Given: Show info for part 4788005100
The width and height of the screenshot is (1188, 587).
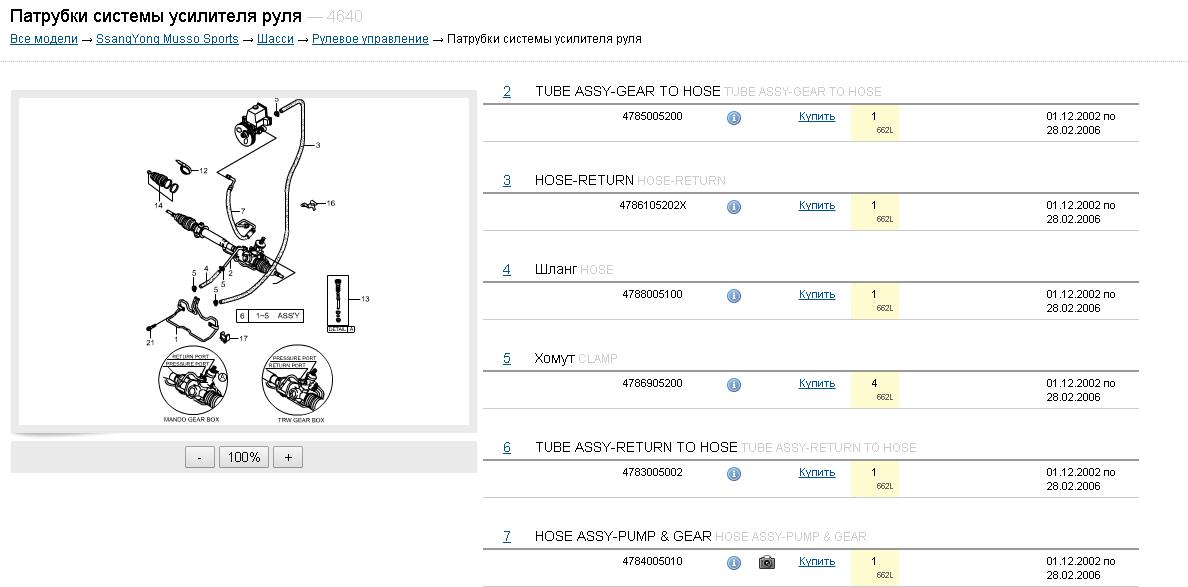Looking at the screenshot, I should (733, 296).
